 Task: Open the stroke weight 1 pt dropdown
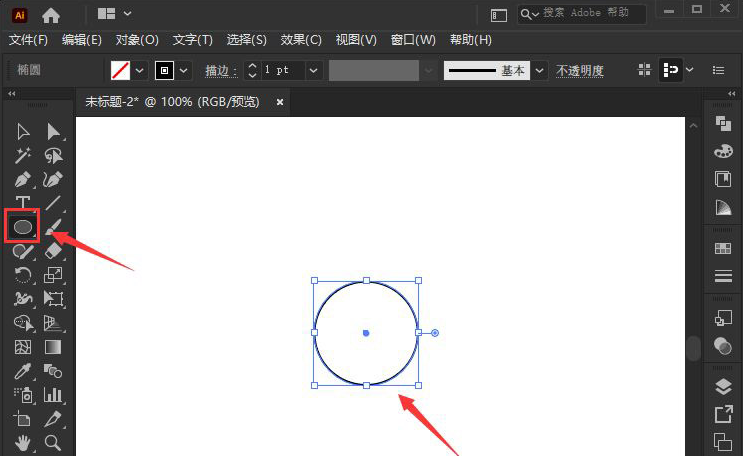pyautogui.click(x=313, y=71)
